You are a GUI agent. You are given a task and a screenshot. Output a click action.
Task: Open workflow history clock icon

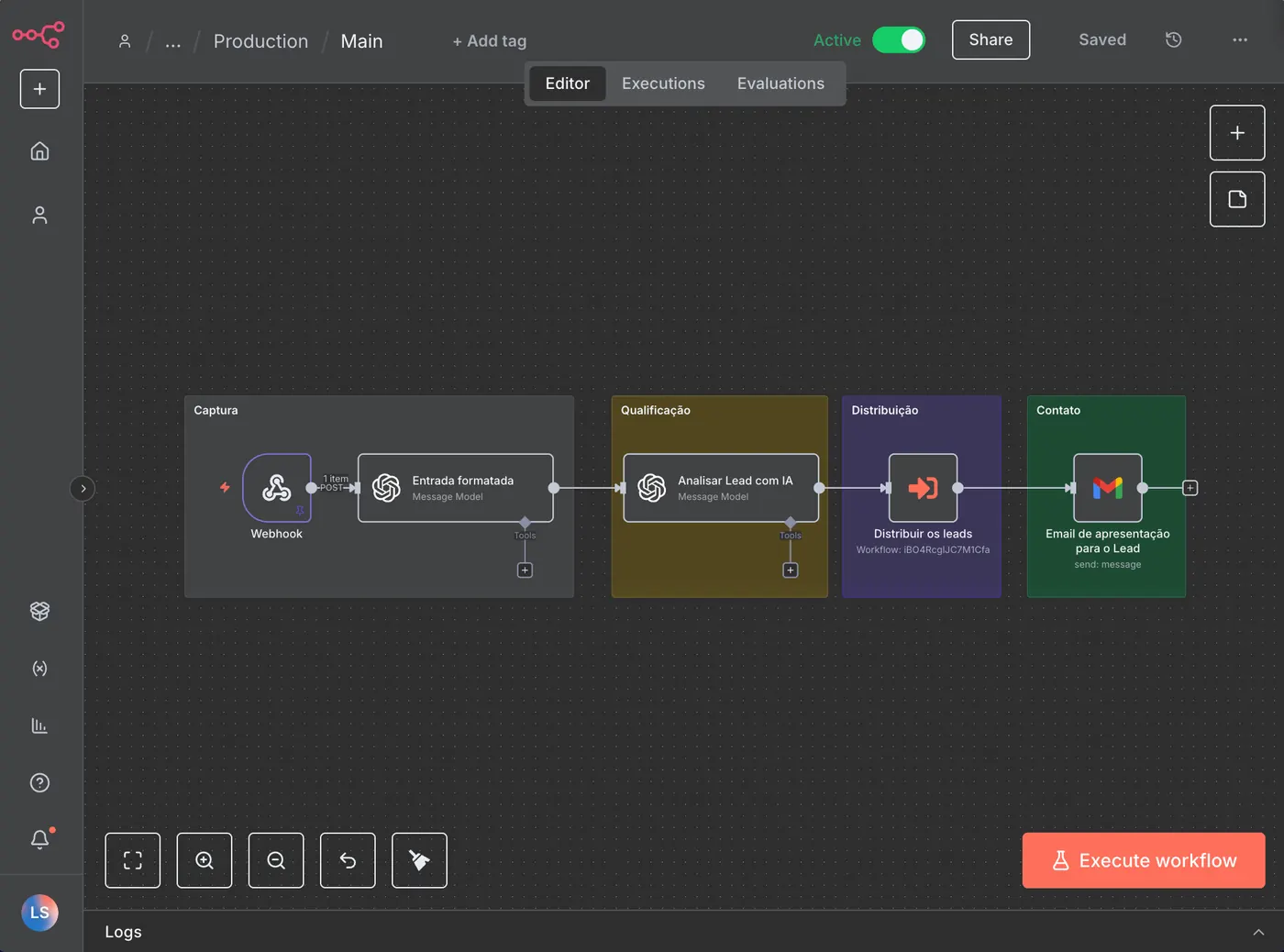coord(1173,39)
